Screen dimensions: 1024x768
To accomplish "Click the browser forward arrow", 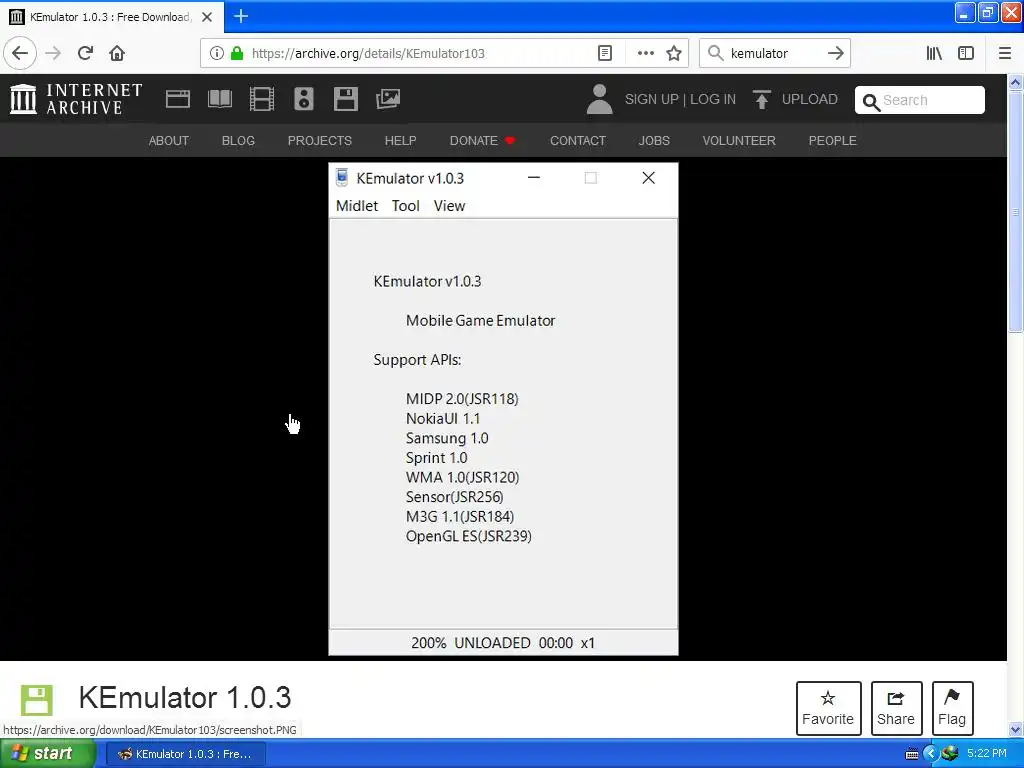I will point(53,53).
